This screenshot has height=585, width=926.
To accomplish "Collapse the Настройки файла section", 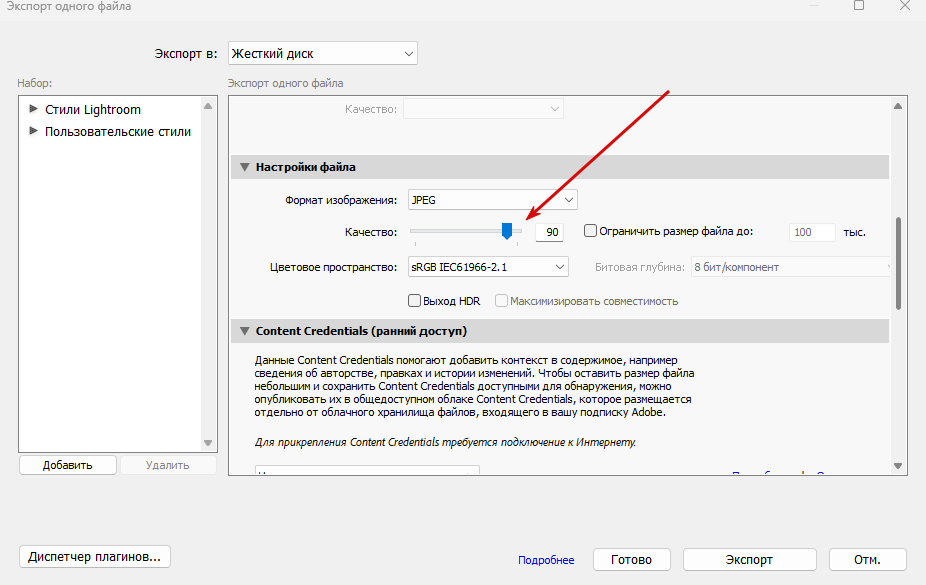I will (x=244, y=167).
